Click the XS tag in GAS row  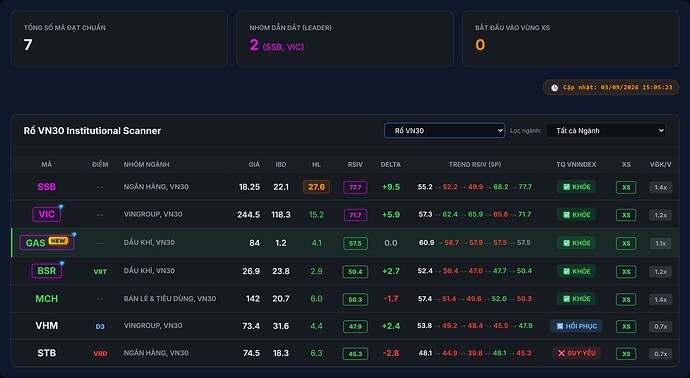point(626,243)
